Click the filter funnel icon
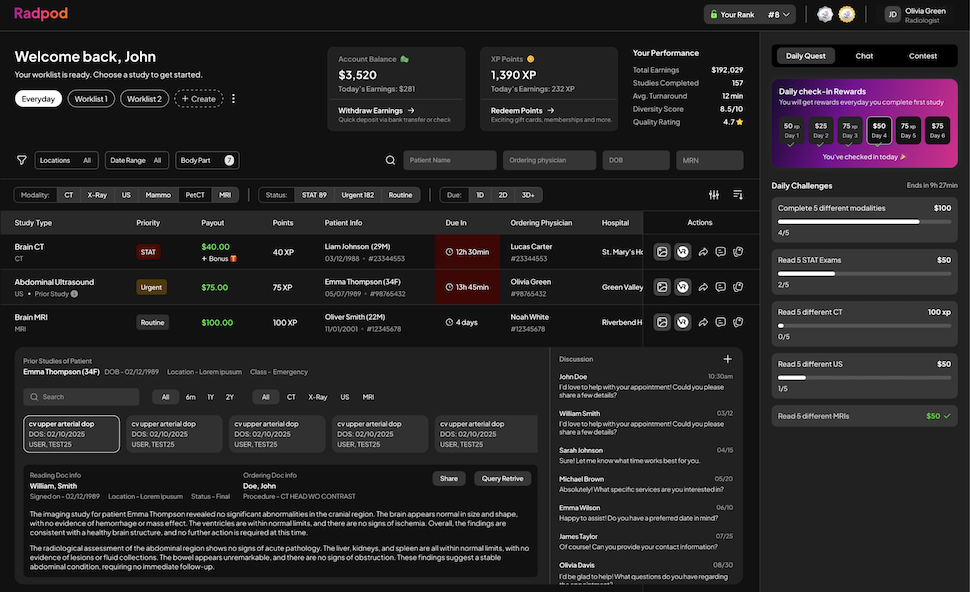This screenshot has height=592, width=970. 21,160
